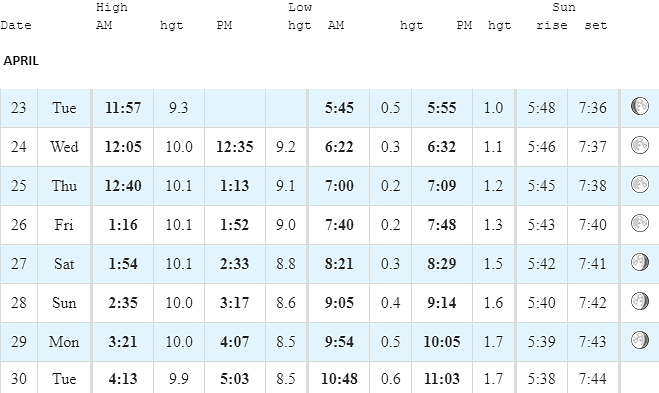Select the moon icon in Thursday 25 row
This screenshot has width=659, height=393.
pos(640,184)
